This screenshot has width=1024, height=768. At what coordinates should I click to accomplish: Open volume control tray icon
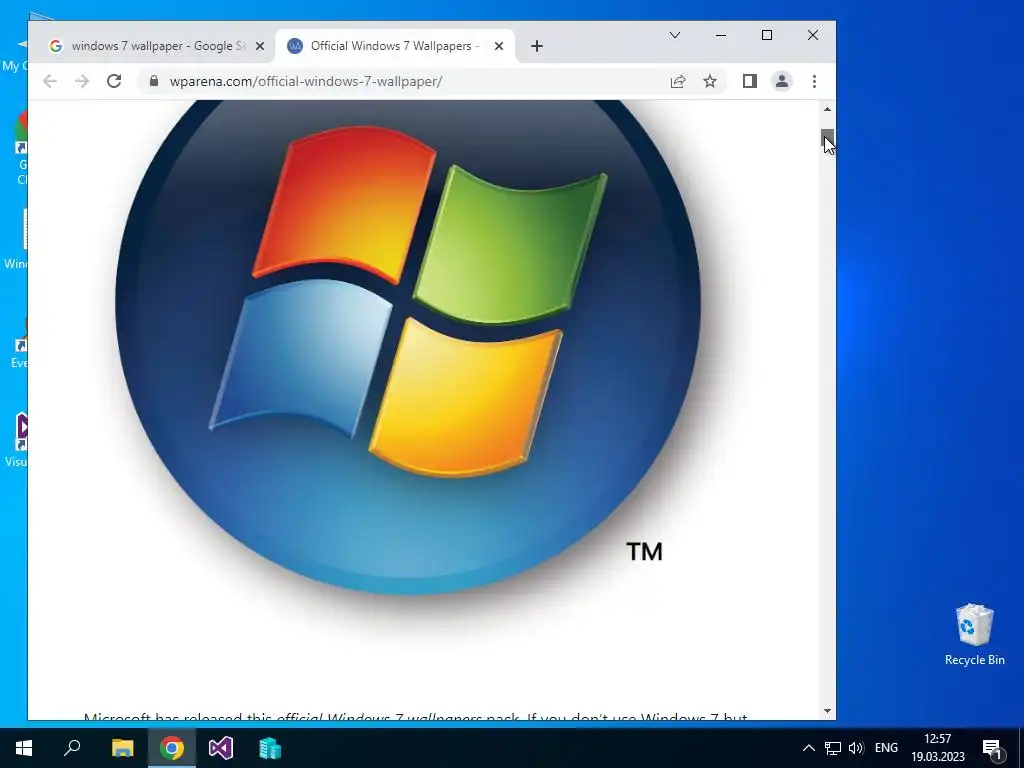point(856,748)
